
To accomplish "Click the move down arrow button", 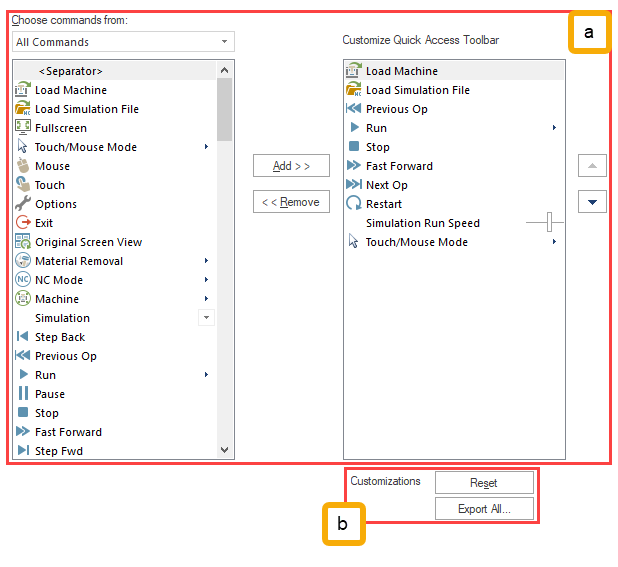I will tap(593, 202).
